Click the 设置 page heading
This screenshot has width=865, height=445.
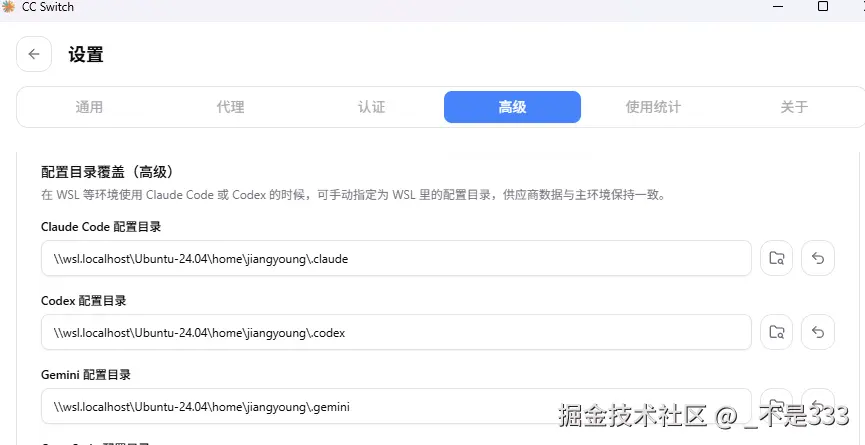click(86, 55)
